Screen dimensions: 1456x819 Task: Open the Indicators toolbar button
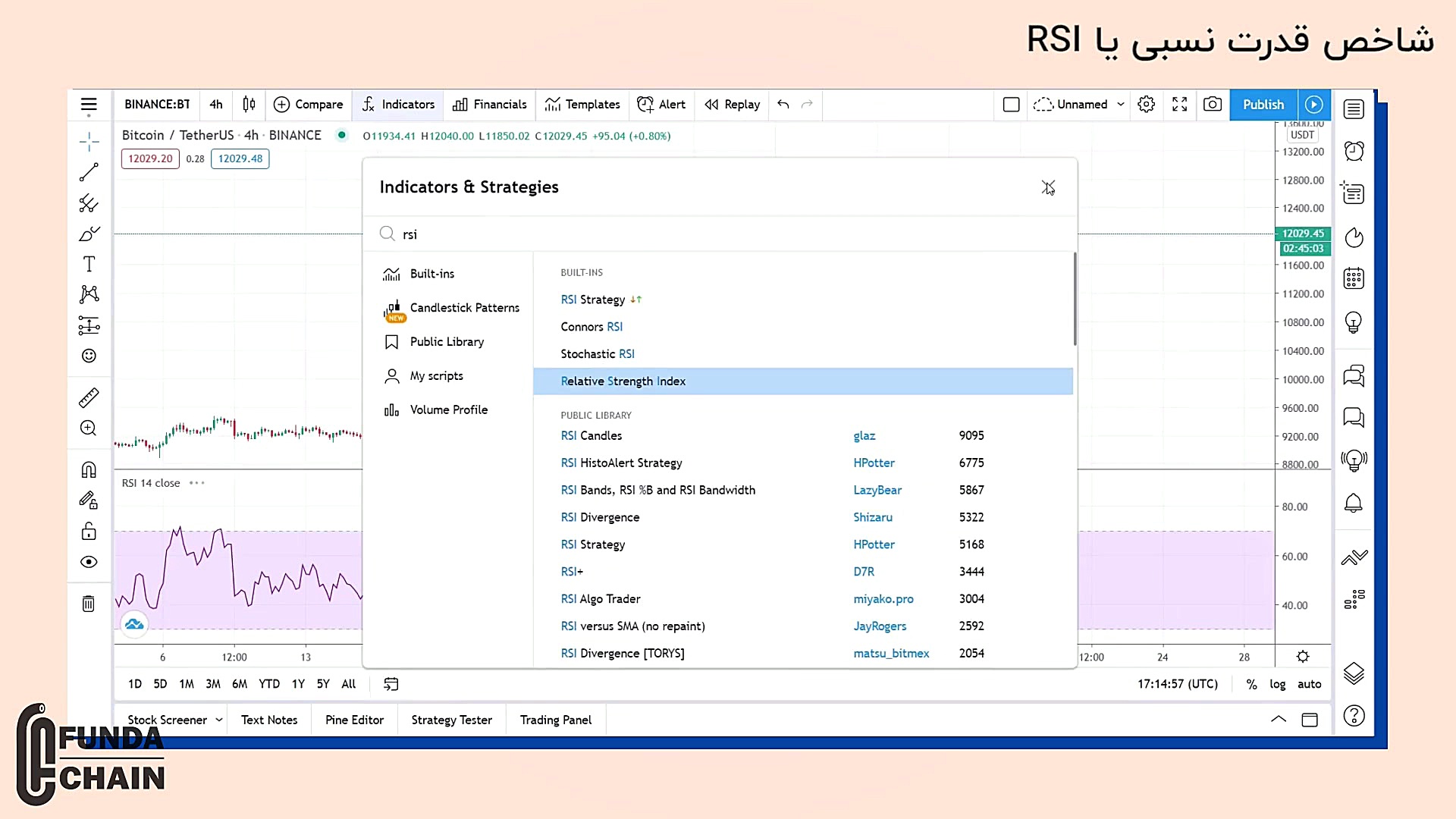click(x=398, y=105)
